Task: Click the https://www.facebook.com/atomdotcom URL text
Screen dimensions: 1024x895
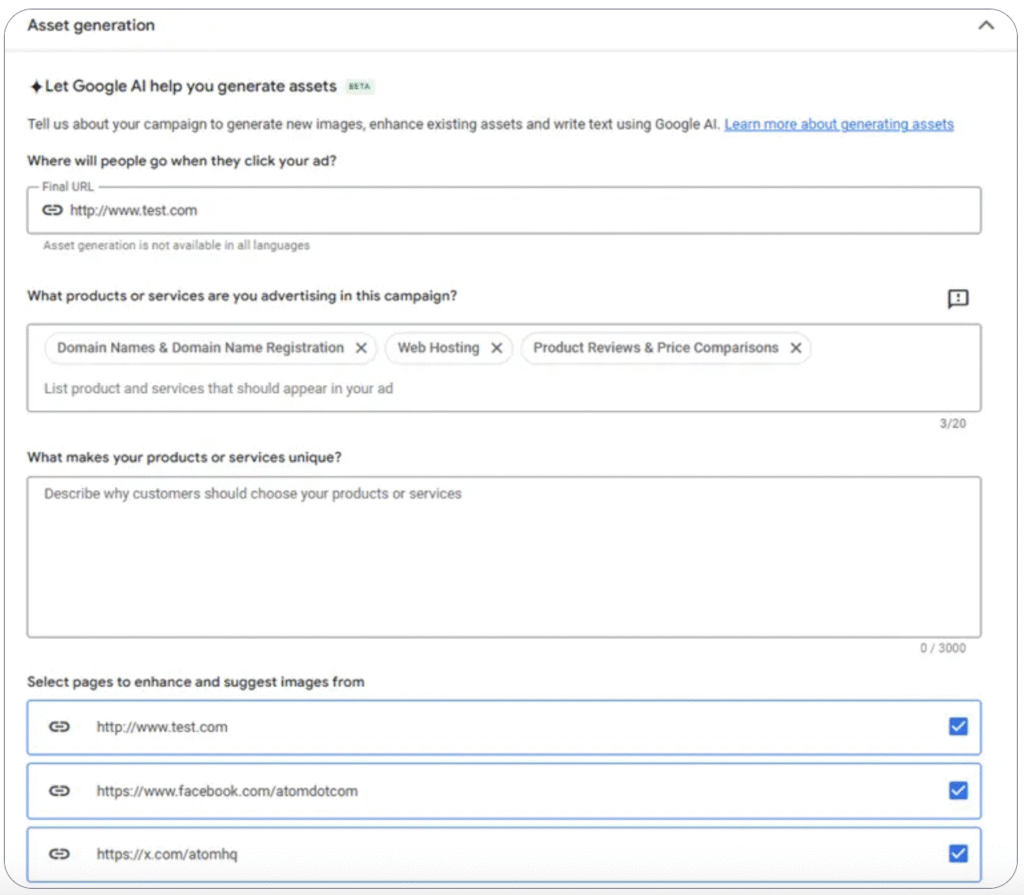Action: click(227, 791)
